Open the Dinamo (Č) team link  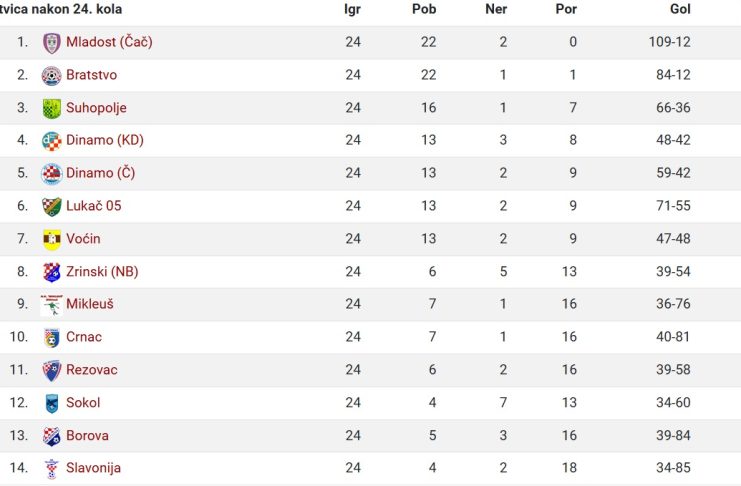click(x=101, y=173)
